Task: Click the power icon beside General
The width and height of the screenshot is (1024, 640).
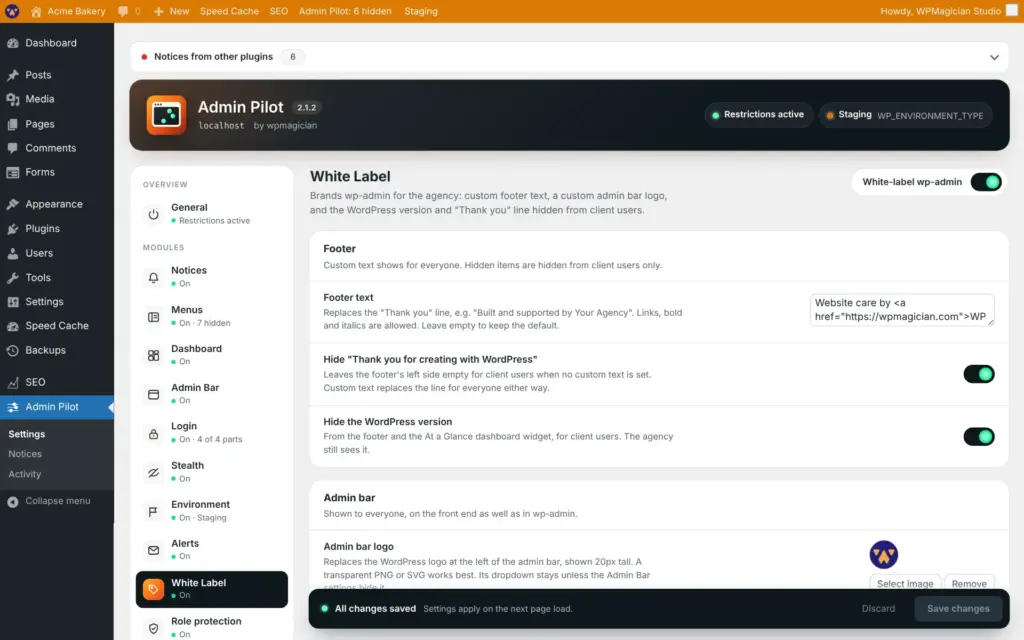Action: (153, 214)
